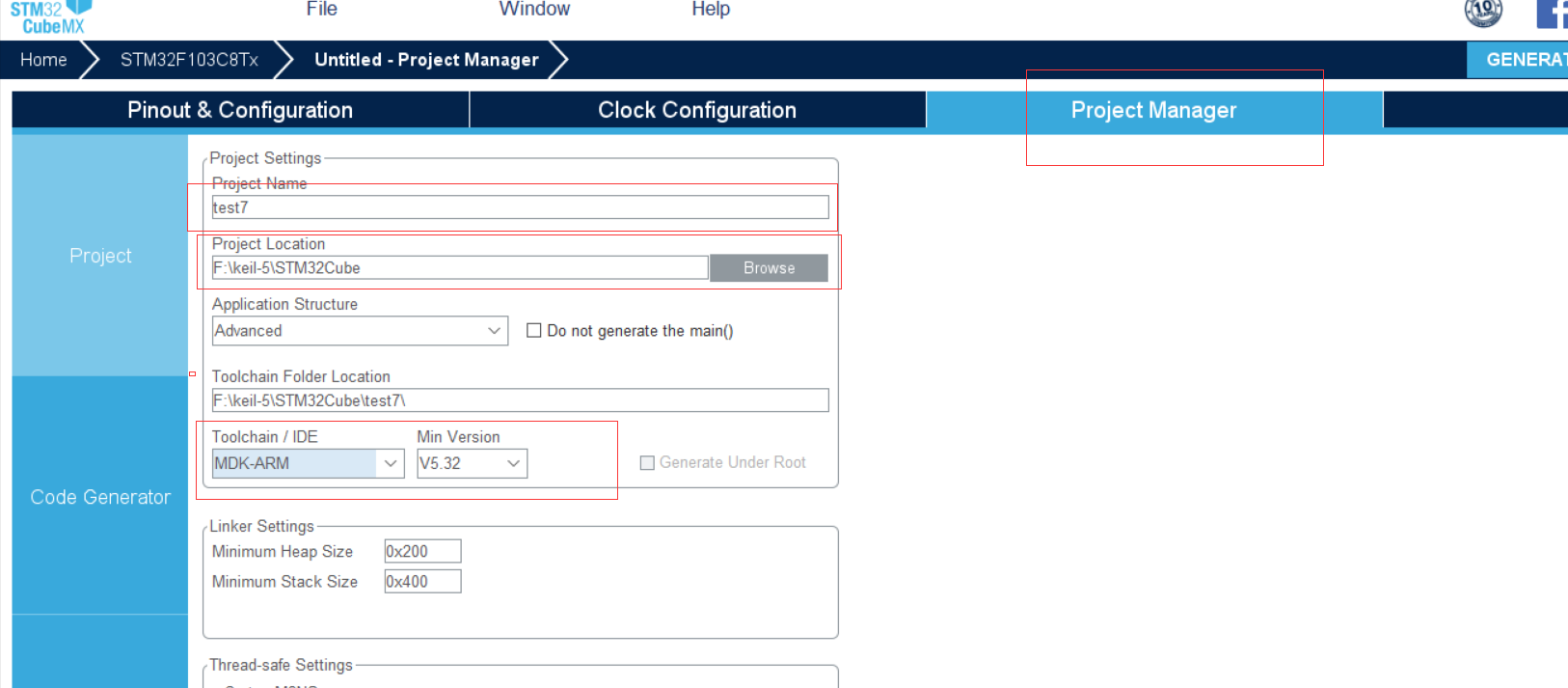This screenshot has height=688, width=1568.
Task: Click the Project Location label
Action: click(x=268, y=244)
